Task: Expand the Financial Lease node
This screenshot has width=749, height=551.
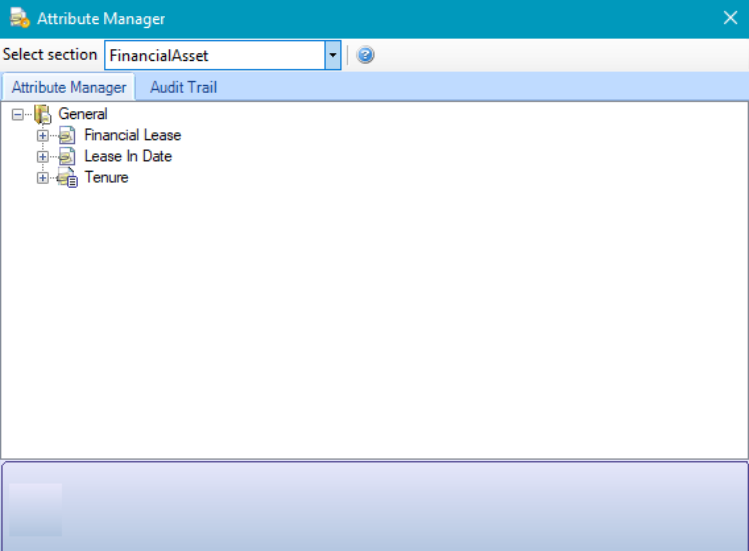Action: coord(42,135)
